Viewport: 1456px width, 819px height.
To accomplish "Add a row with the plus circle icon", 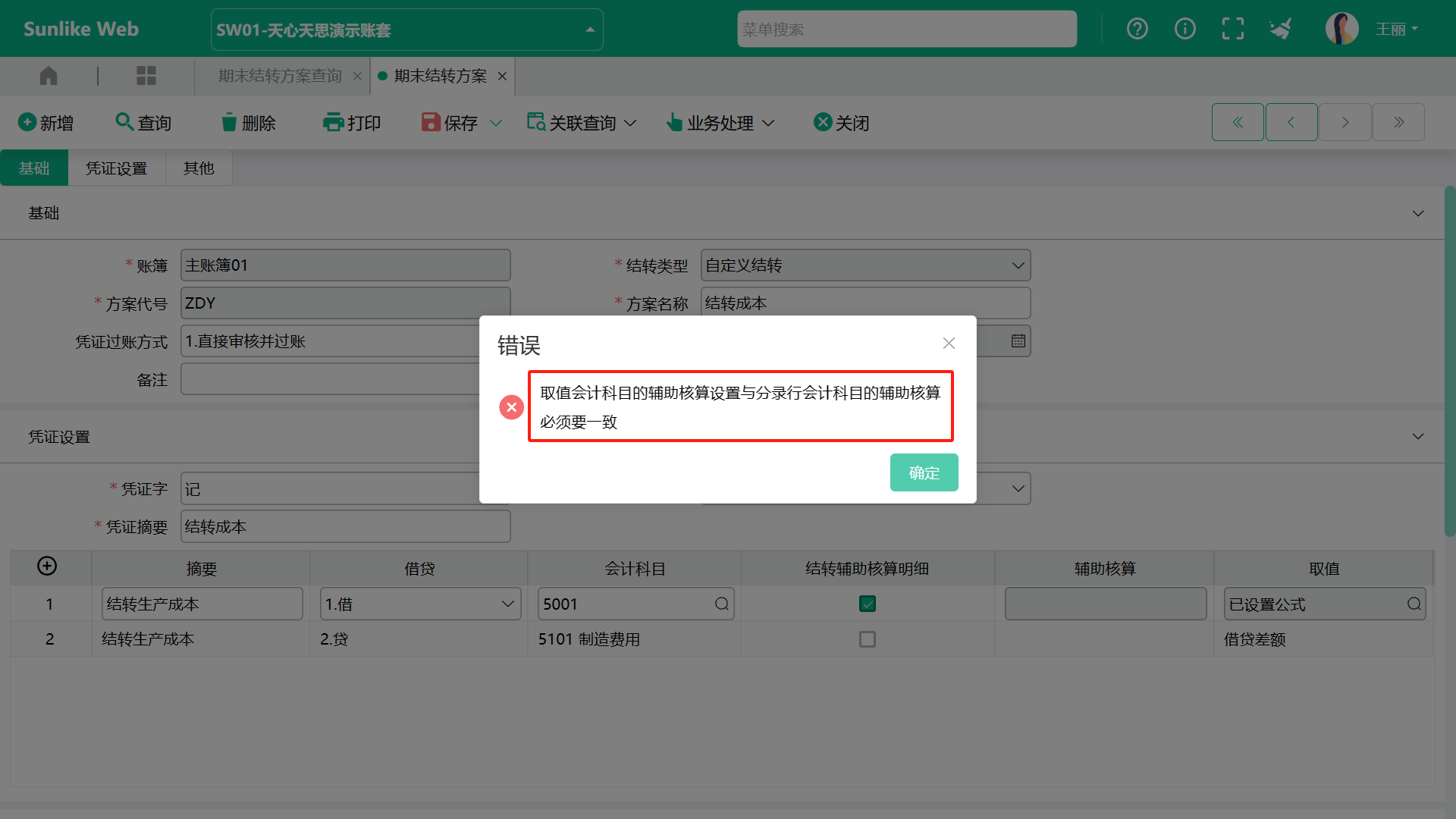I will pos(47,566).
